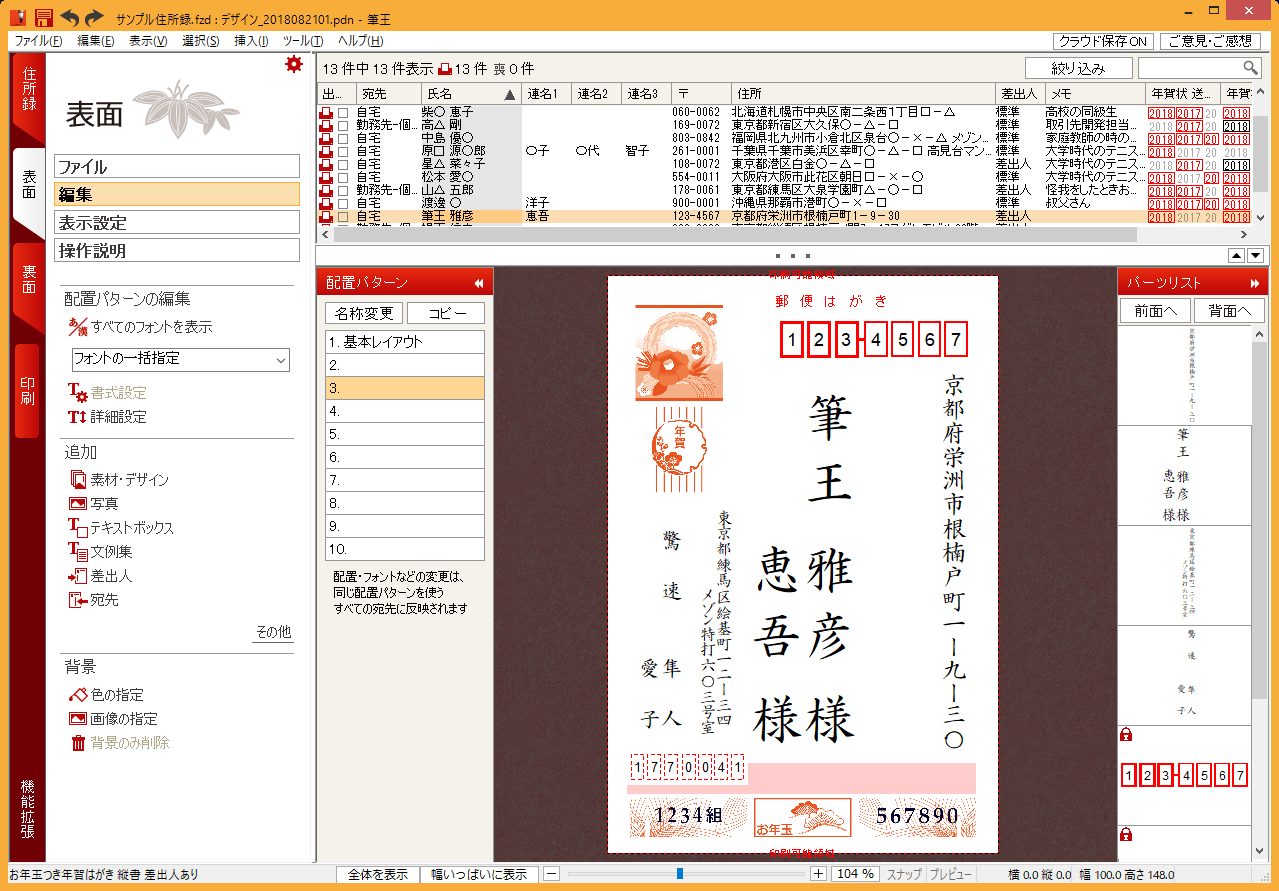Collapse the パーツリスト panel

[x=1255, y=283]
